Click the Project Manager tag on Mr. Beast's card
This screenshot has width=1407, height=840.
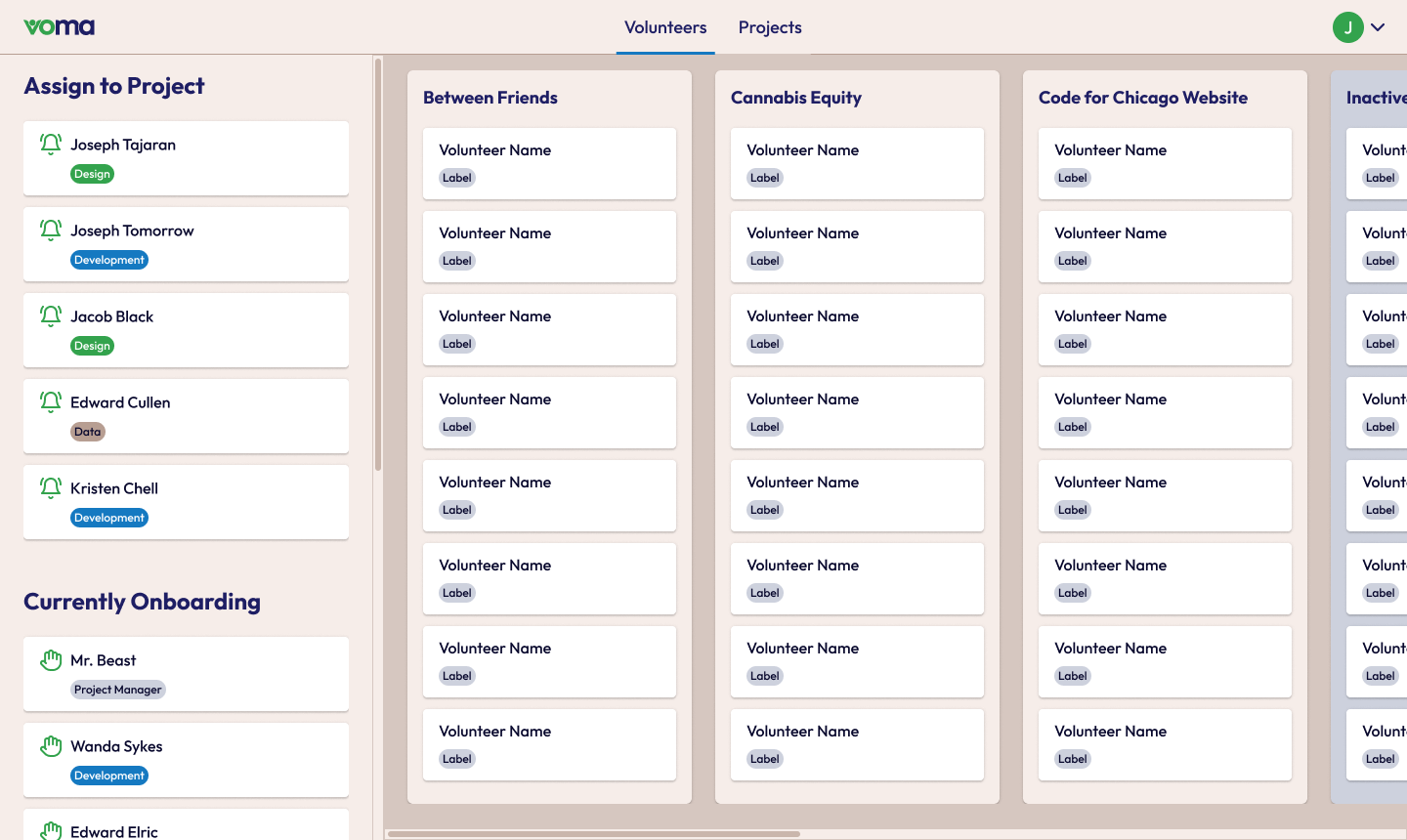118,690
